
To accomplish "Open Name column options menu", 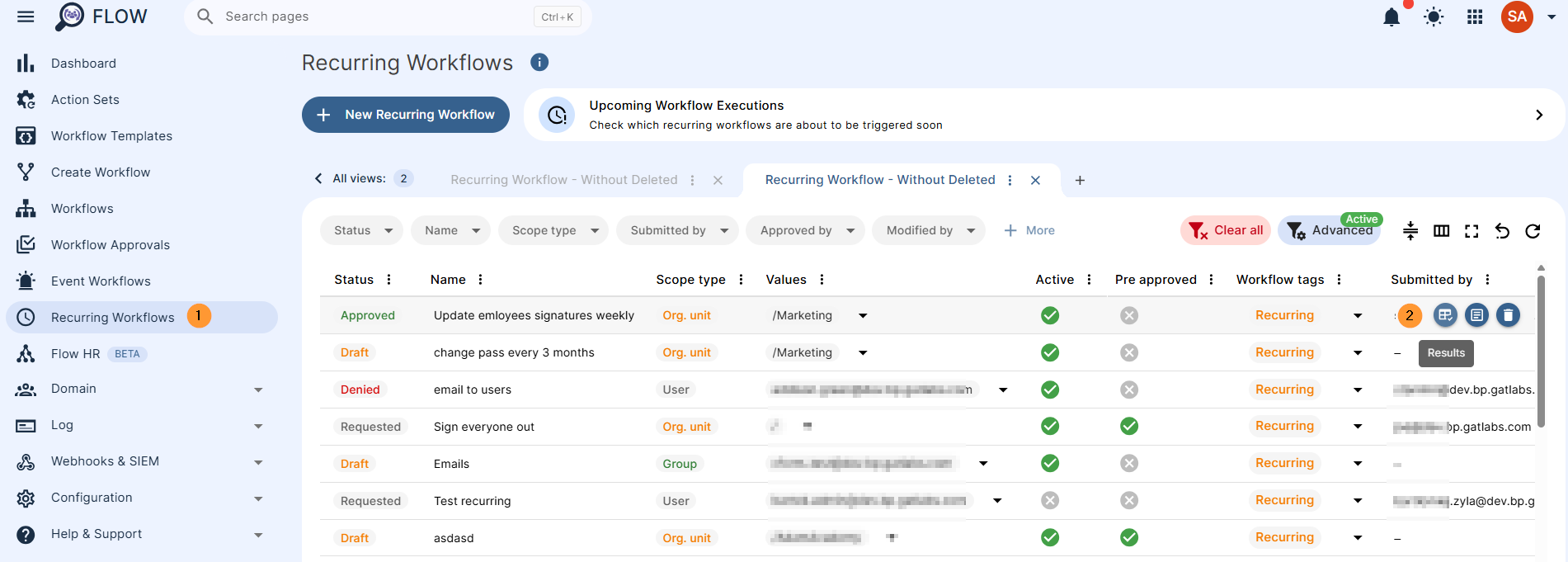I will click(480, 280).
